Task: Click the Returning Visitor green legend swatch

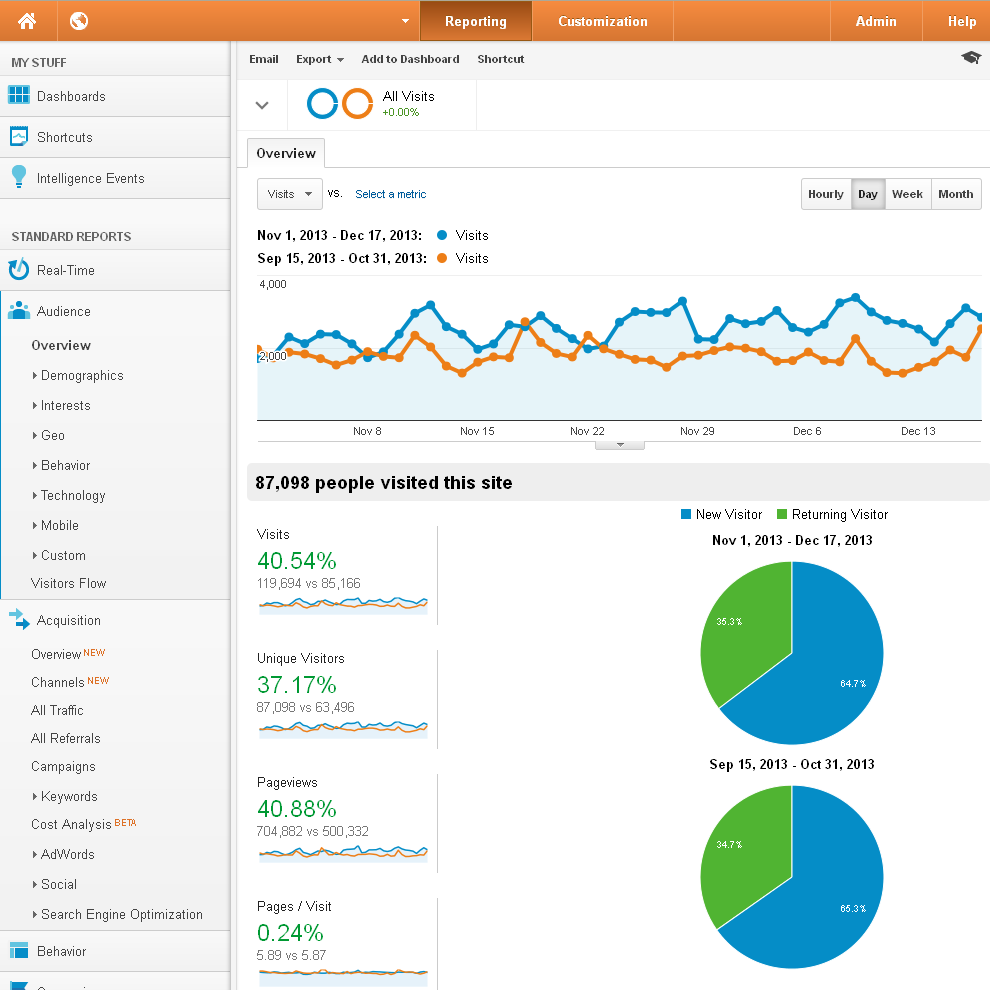Action: click(x=782, y=514)
